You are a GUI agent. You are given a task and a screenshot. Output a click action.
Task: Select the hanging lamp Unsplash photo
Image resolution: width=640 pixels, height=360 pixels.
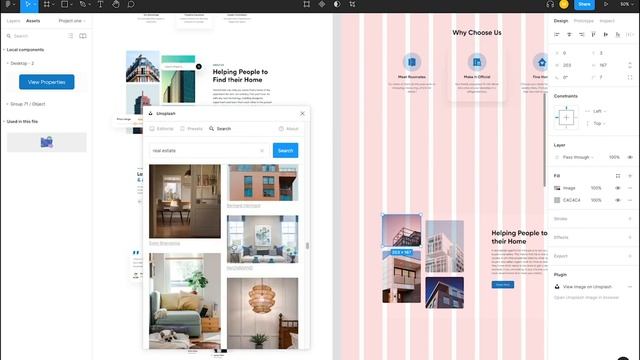click(262, 313)
